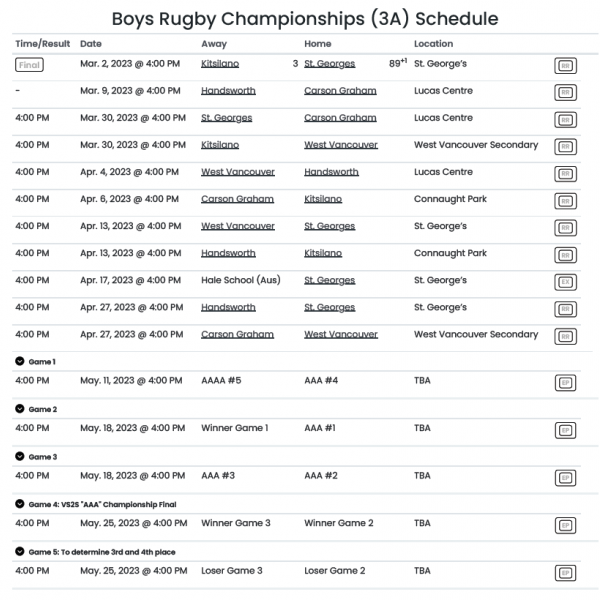Screen dimensions: 600x600
Task: Collapse the Game 4 Championship Final chevron
Action: 20,503
